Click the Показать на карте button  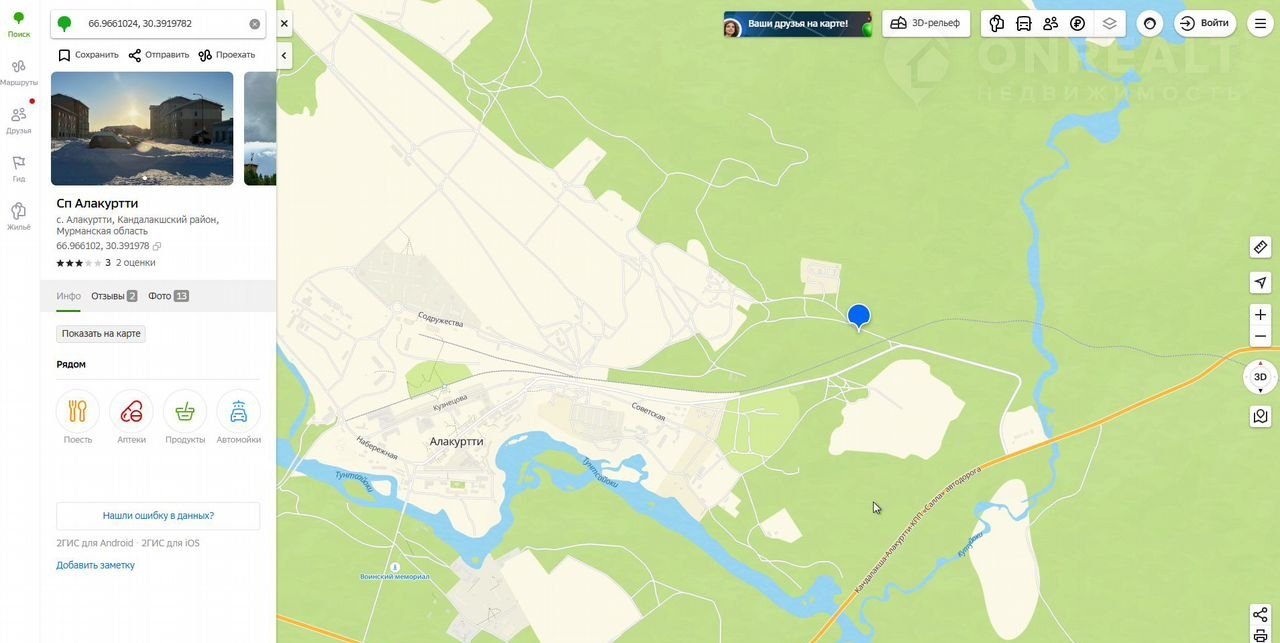click(101, 334)
